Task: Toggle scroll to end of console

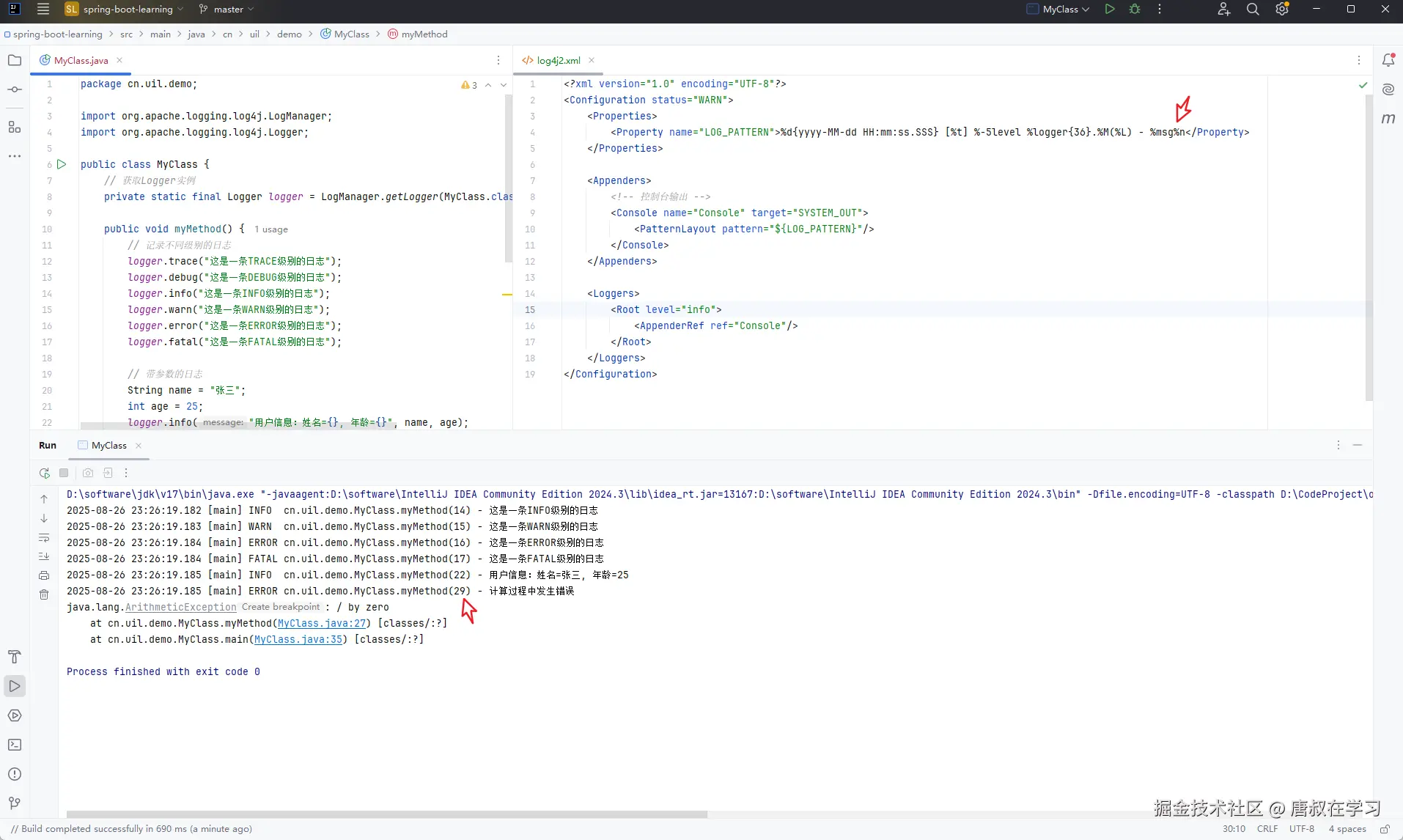Action: pyautogui.click(x=44, y=556)
